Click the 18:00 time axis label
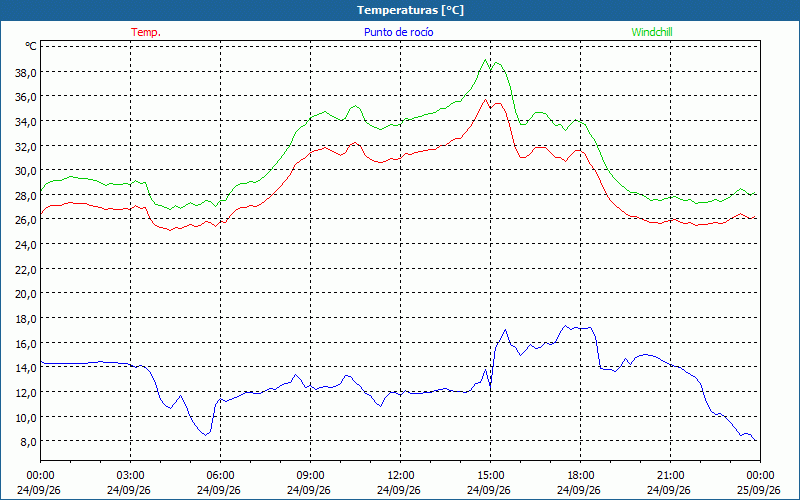800x500 pixels. [x=581, y=476]
